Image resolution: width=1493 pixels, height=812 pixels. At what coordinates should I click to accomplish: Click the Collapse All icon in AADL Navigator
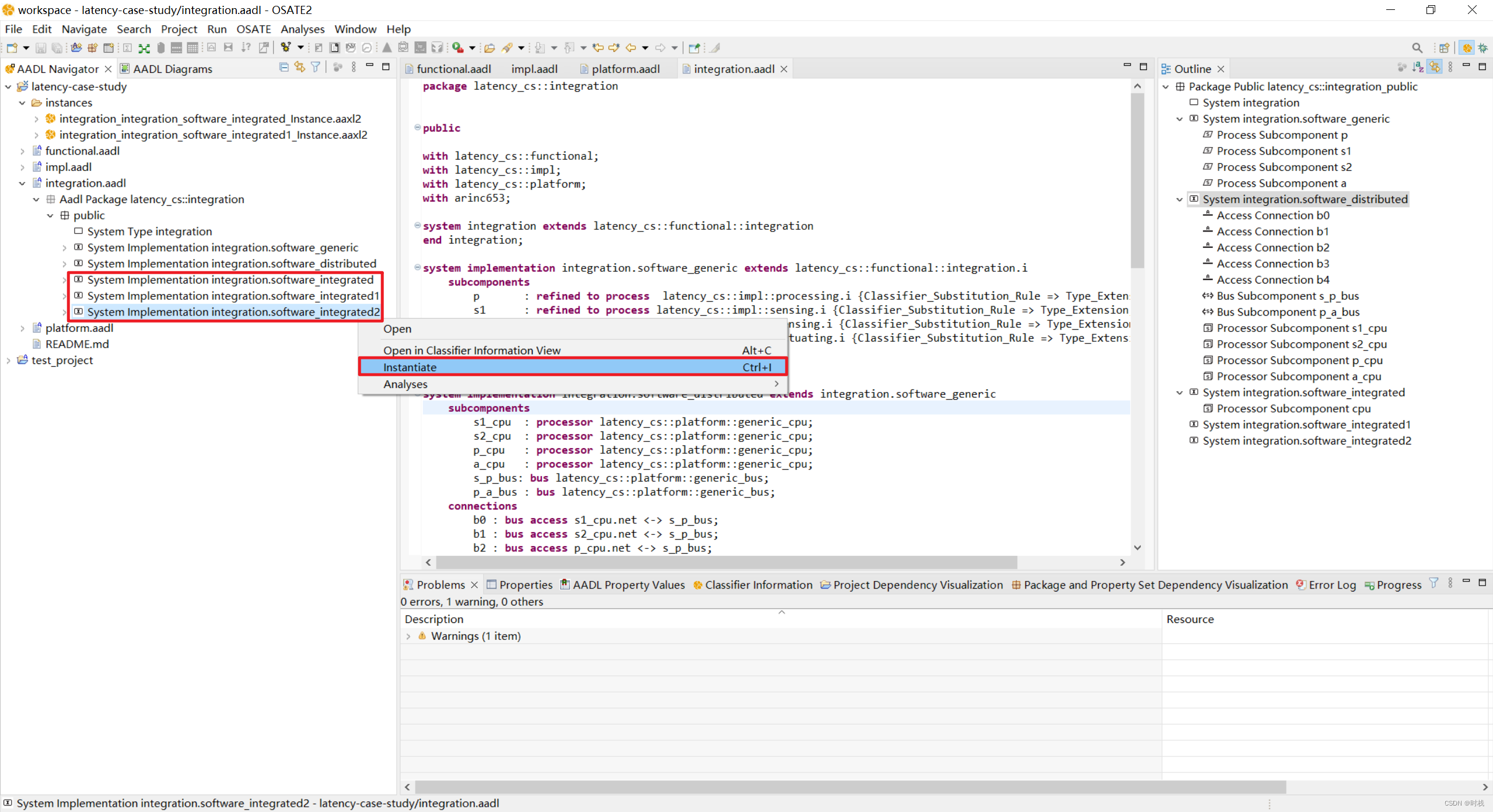point(284,68)
